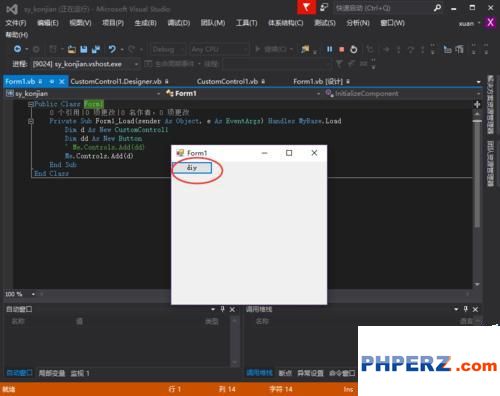Click the Save All toolbar icon

point(96,49)
